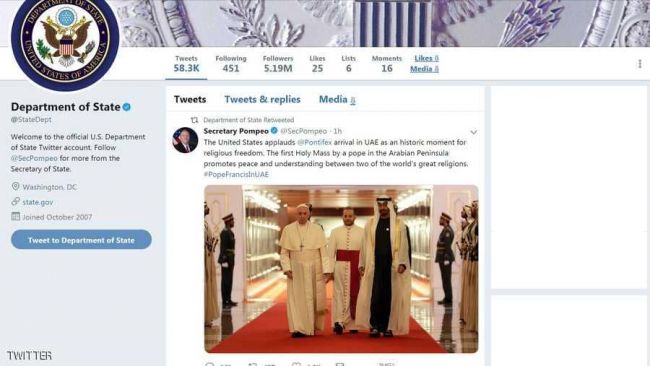Viewport: 650px width, 366px height.
Task: Open the @Pontifex mention in the tweet
Action: click(x=314, y=142)
